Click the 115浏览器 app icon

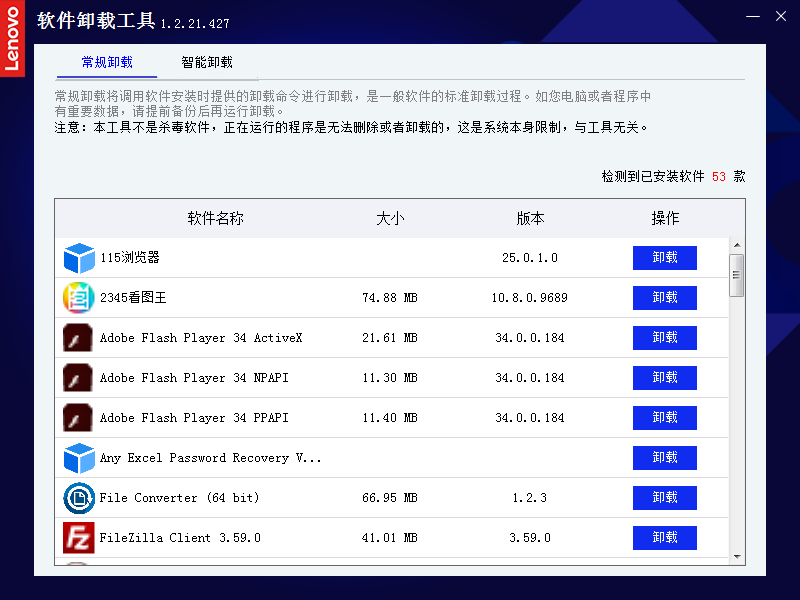coord(79,258)
